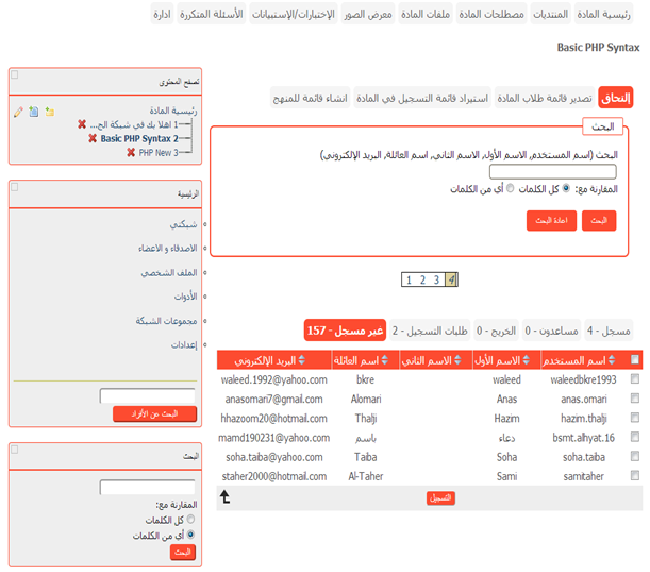Switch to the التحاق tab

(x=616, y=97)
